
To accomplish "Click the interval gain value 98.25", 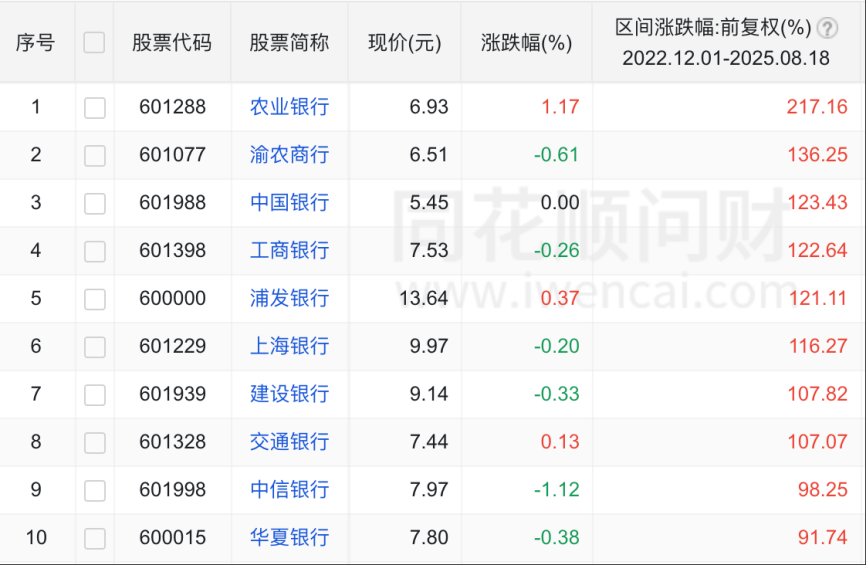I will 822,489.
